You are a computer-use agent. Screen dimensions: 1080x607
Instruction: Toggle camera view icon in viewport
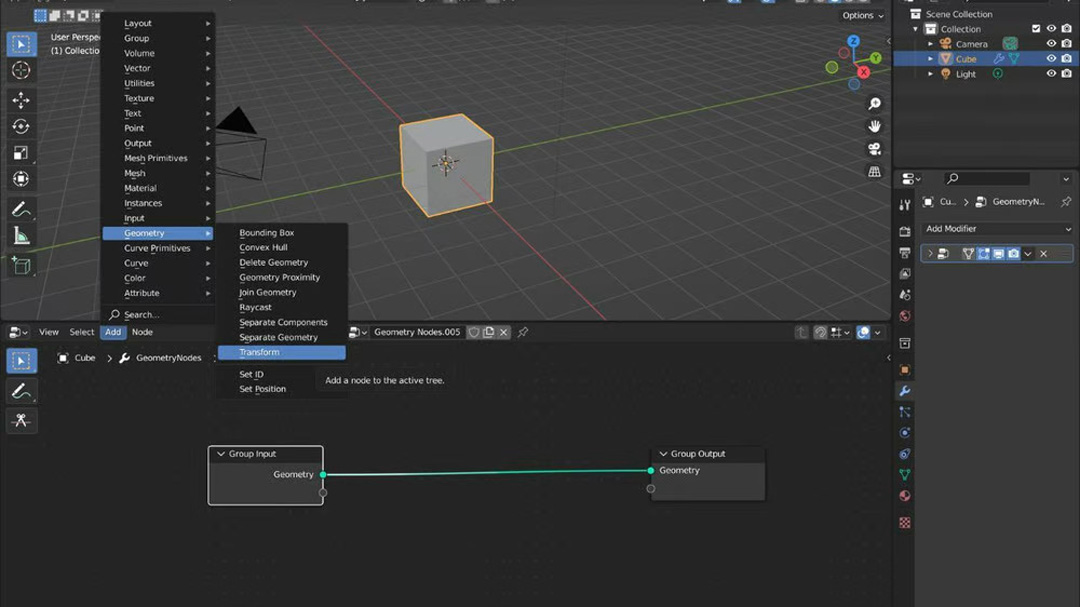pyautogui.click(x=874, y=149)
